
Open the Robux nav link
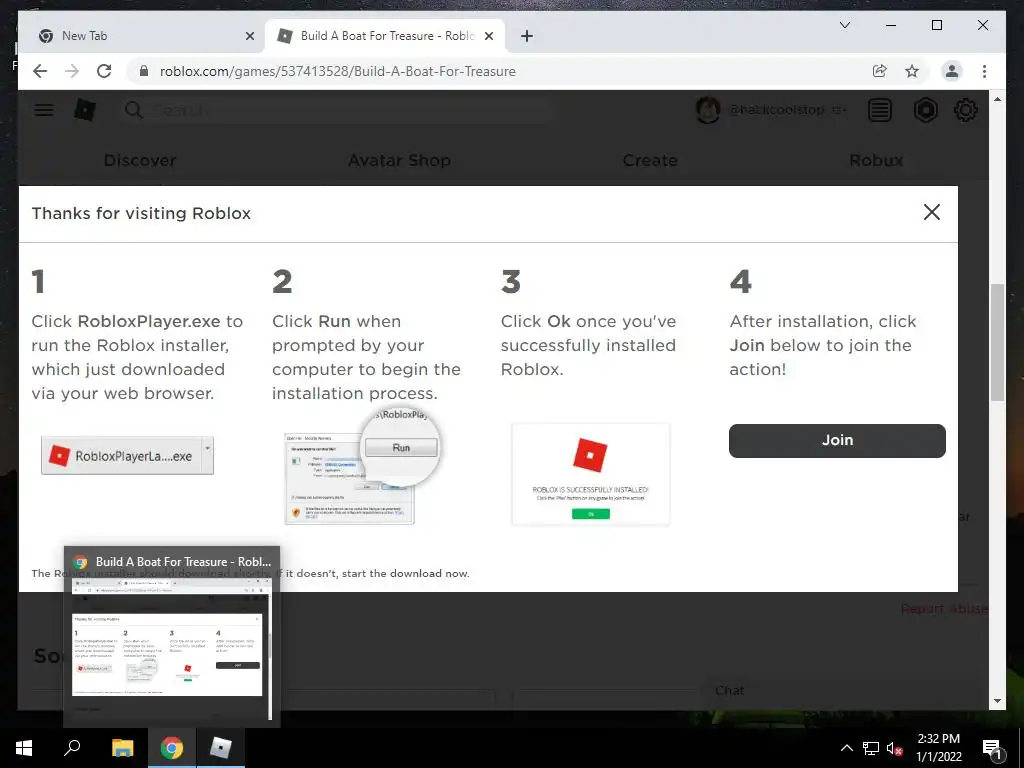coord(876,160)
